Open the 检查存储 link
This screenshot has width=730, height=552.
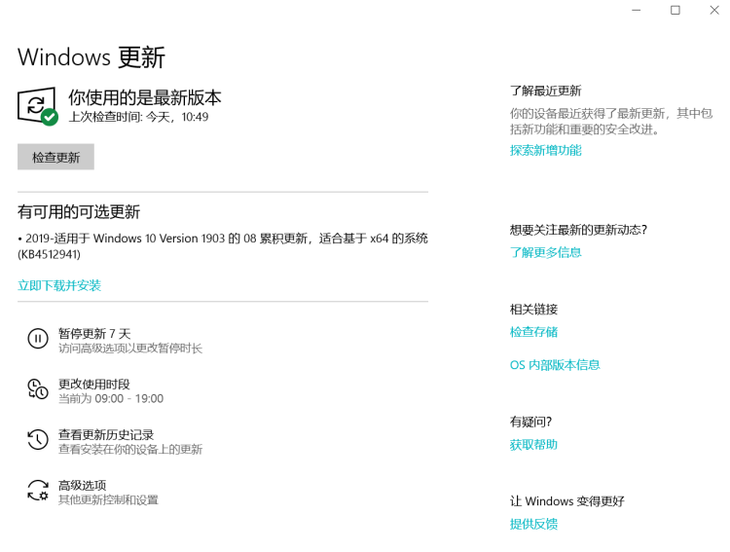click(534, 332)
